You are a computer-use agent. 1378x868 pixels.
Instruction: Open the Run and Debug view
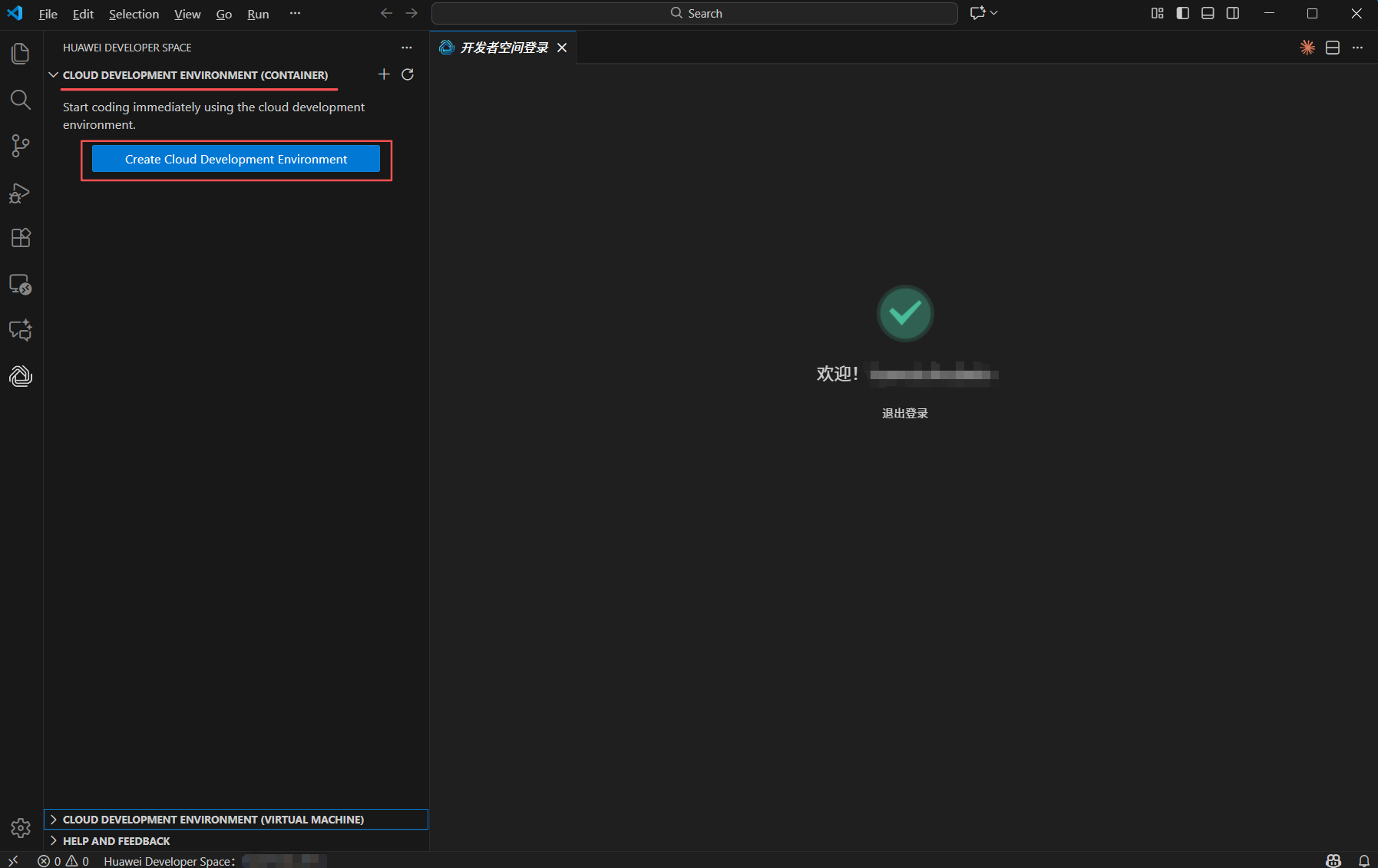[x=21, y=193]
